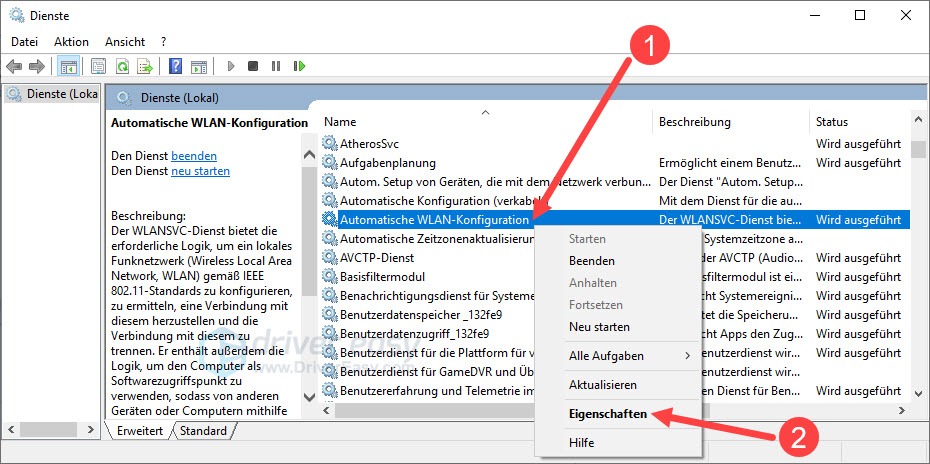Click the Back arrow in the toolbar
Image resolution: width=930 pixels, height=464 pixels.
(x=14, y=66)
